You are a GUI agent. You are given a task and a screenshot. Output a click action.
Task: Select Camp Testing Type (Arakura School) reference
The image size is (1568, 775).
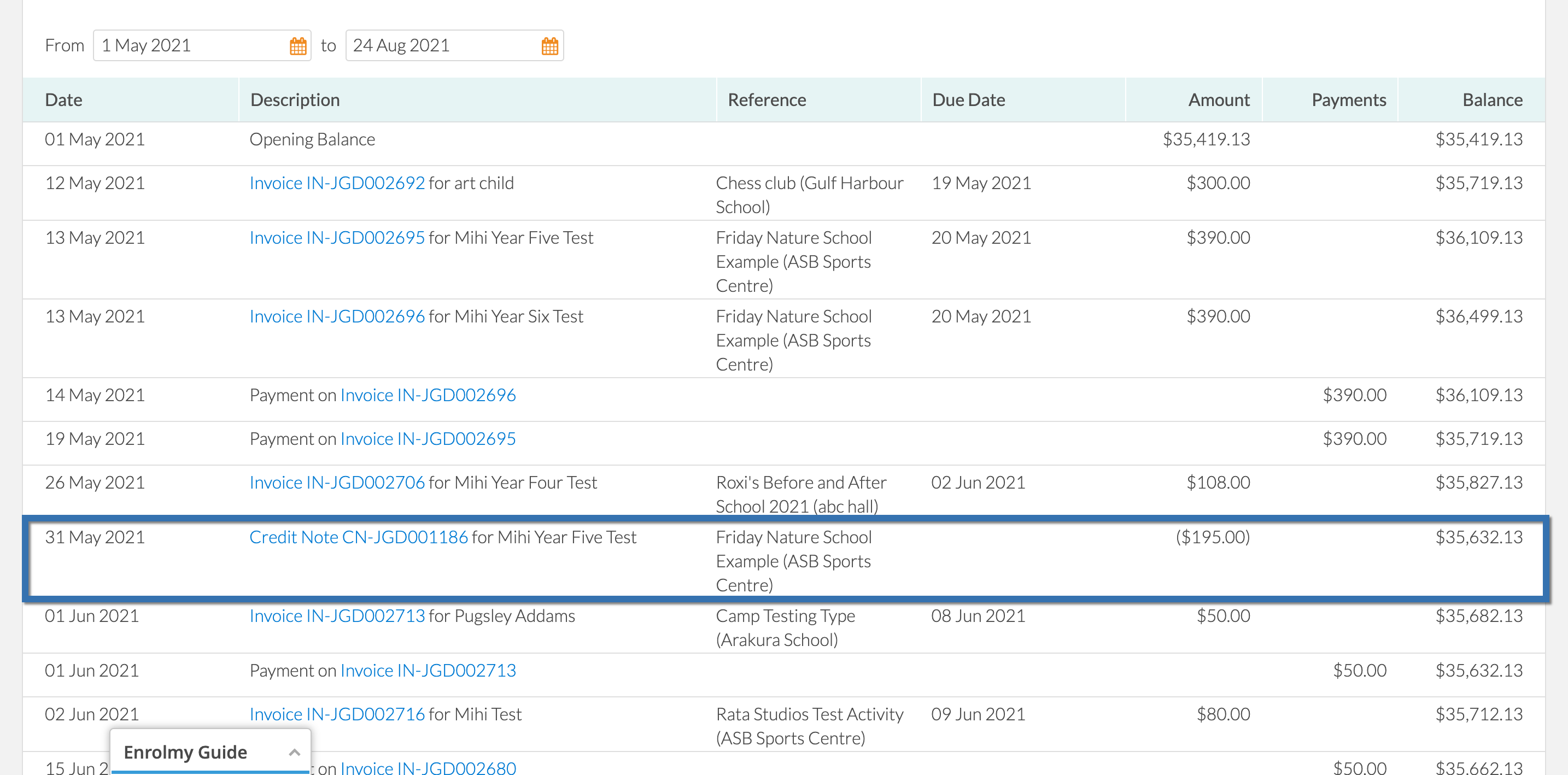(785, 629)
